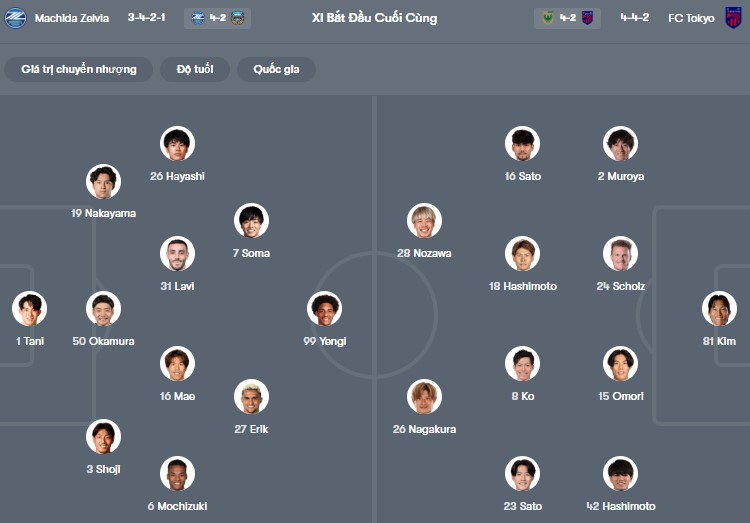This screenshot has height=523, width=750.
Task: Click Nozawa's player avatar
Action: click(x=424, y=221)
